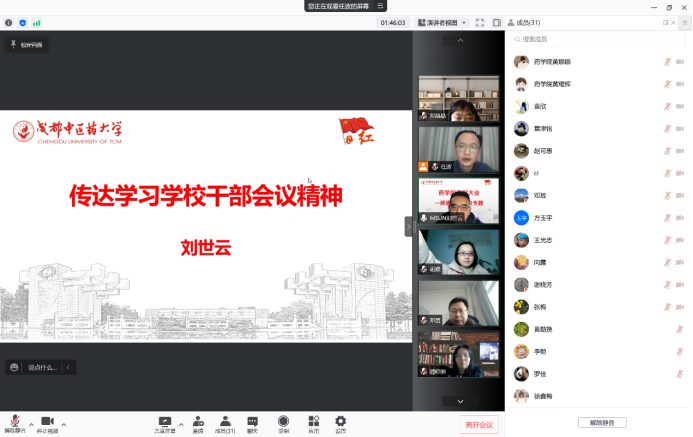Select member 方玉宇 in list
Image resolution: width=693 pixels, height=437 pixels.
[x=599, y=218]
